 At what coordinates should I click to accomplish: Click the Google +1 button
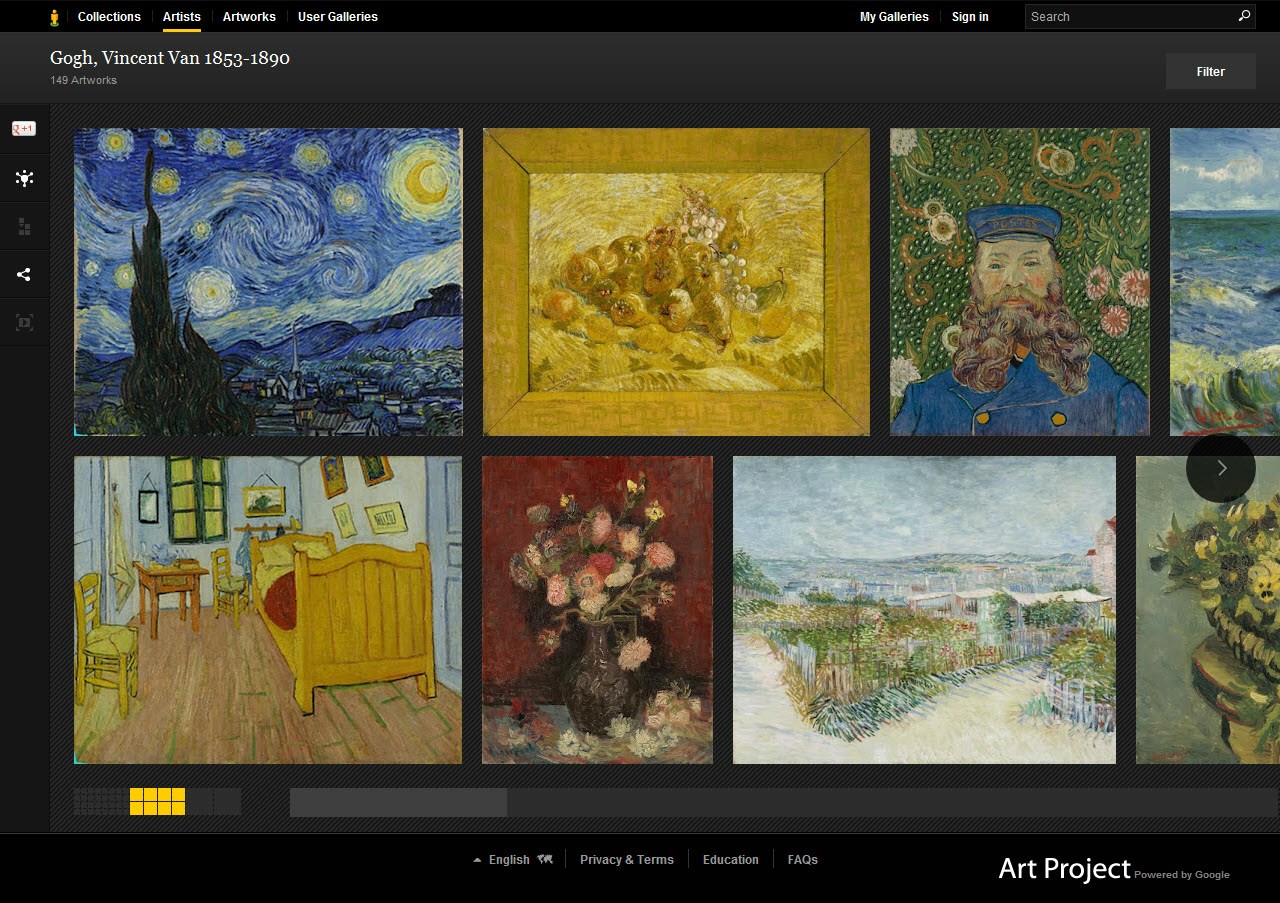point(24,128)
